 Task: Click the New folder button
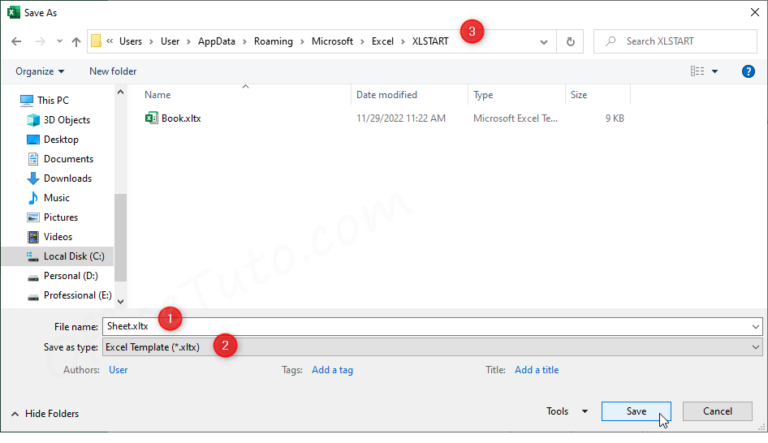pyautogui.click(x=113, y=71)
